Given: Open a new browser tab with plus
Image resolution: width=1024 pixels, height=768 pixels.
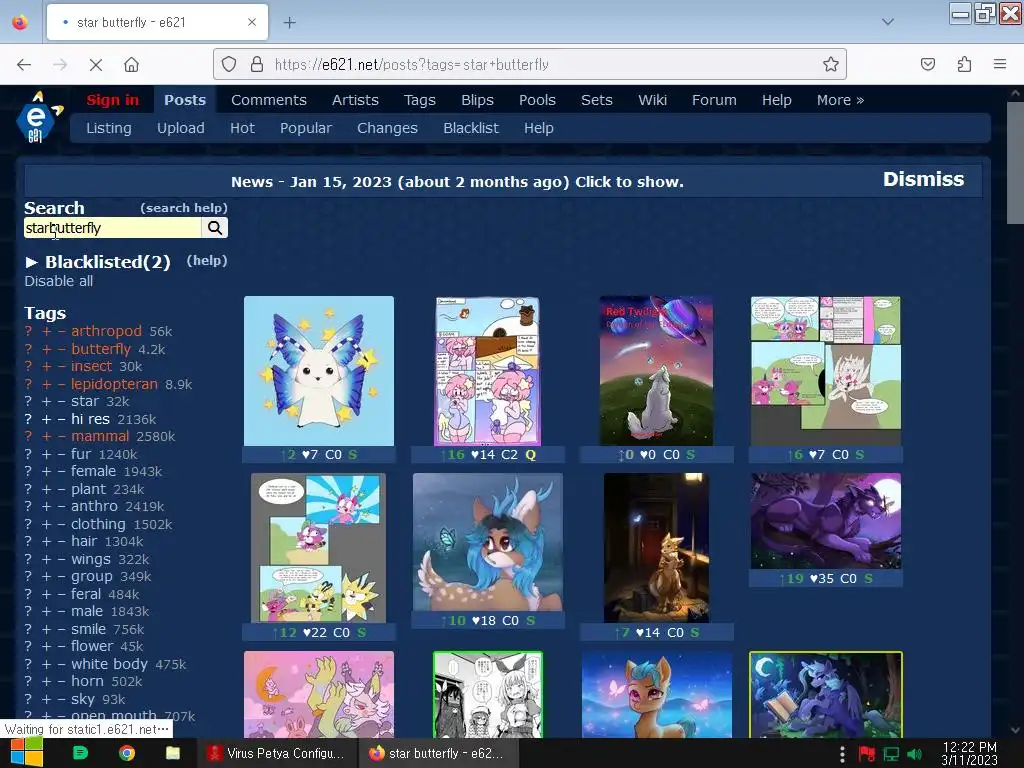Looking at the screenshot, I should [x=289, y=22].
